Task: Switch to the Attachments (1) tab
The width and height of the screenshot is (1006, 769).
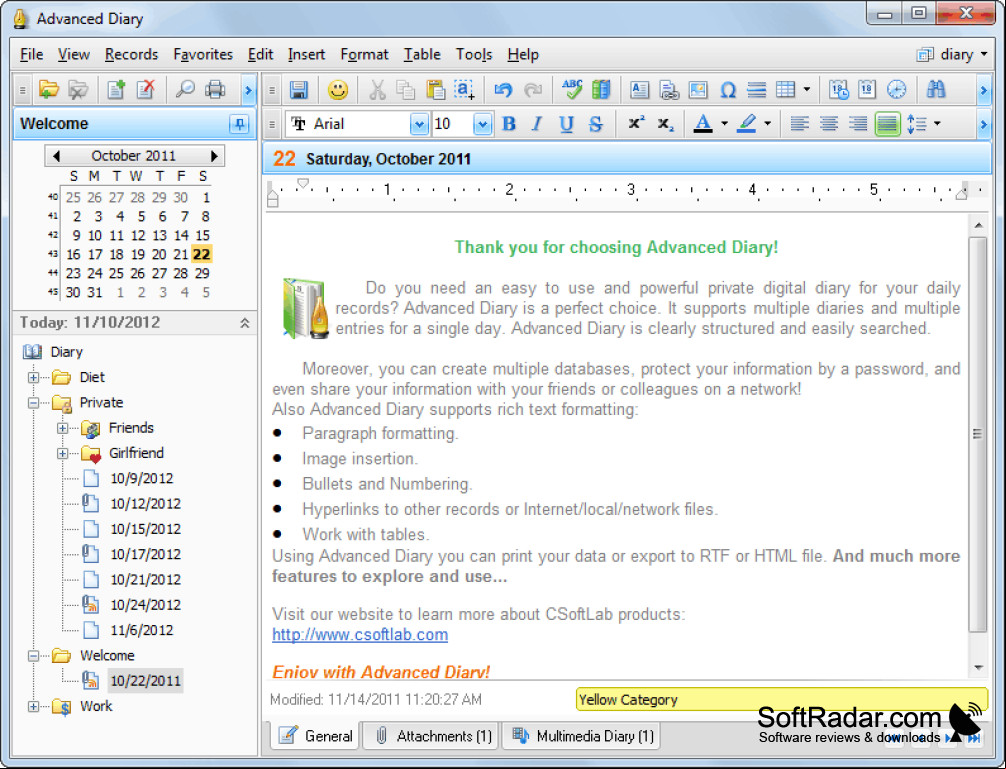Action: 432,736
